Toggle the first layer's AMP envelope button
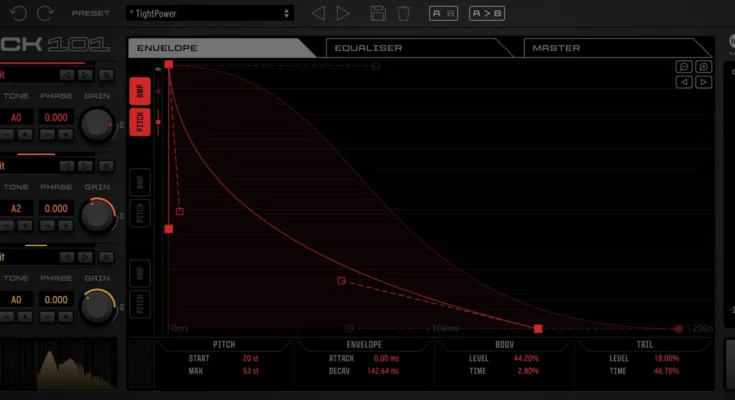Viewport: 735px width, 400px height. 141,89
